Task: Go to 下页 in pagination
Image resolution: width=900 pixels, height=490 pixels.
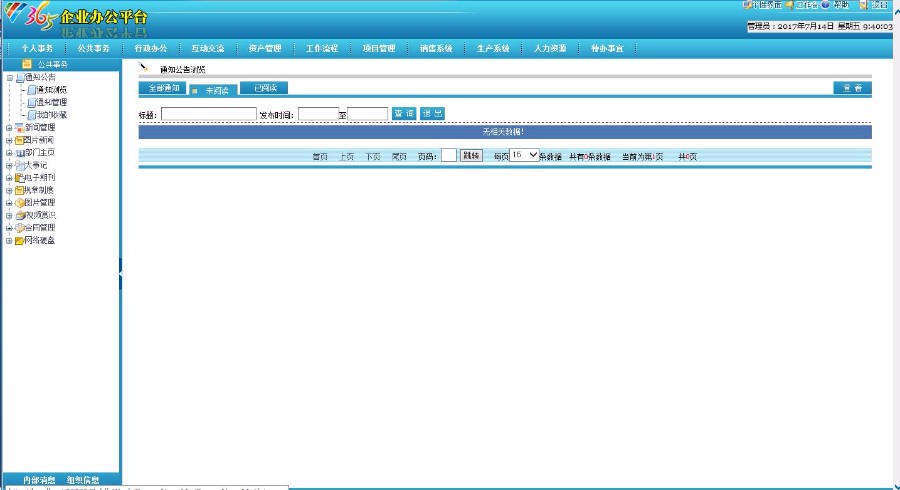Action: (373, 157)
